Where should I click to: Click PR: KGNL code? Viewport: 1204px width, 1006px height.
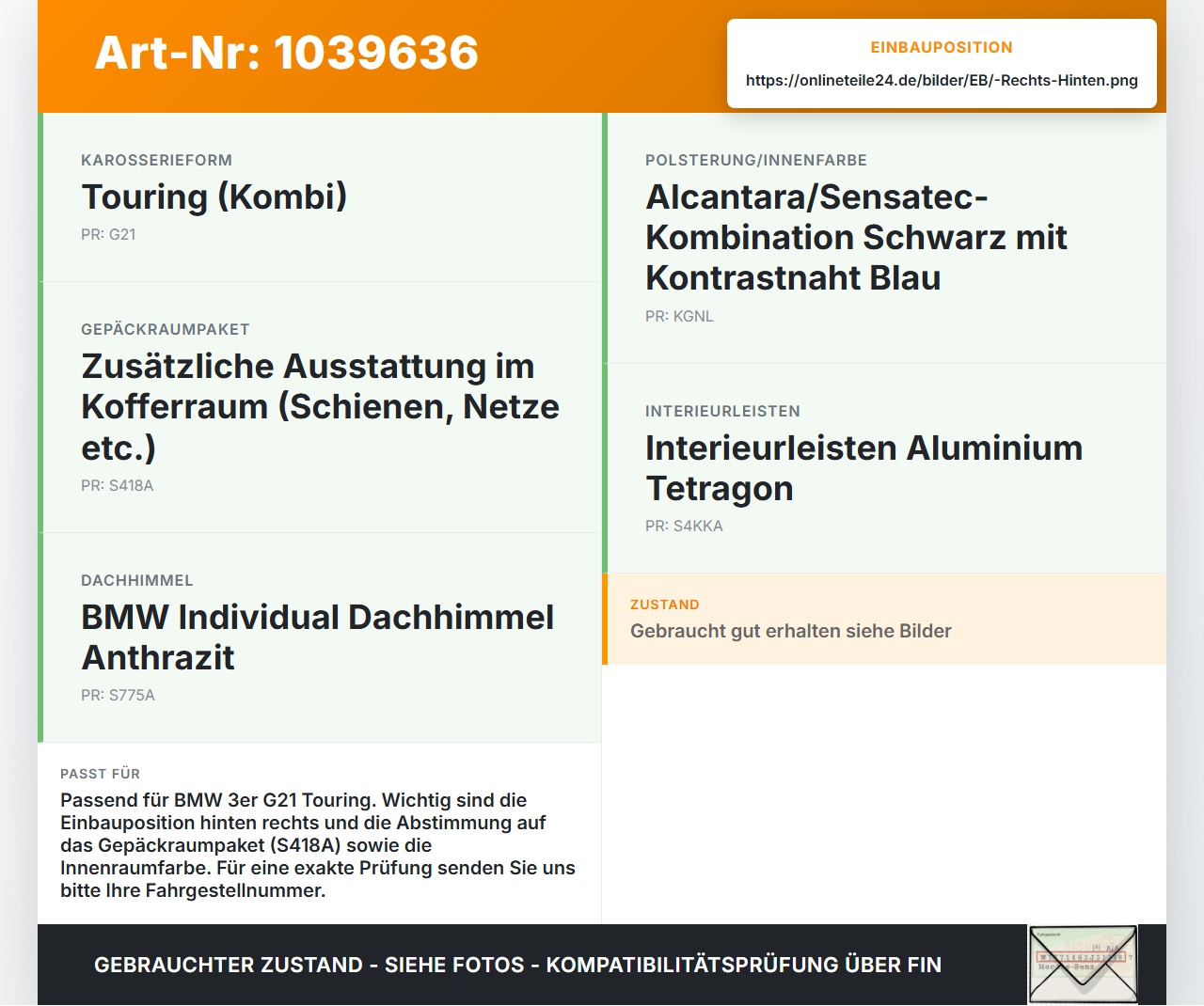[x=679, y=316]
